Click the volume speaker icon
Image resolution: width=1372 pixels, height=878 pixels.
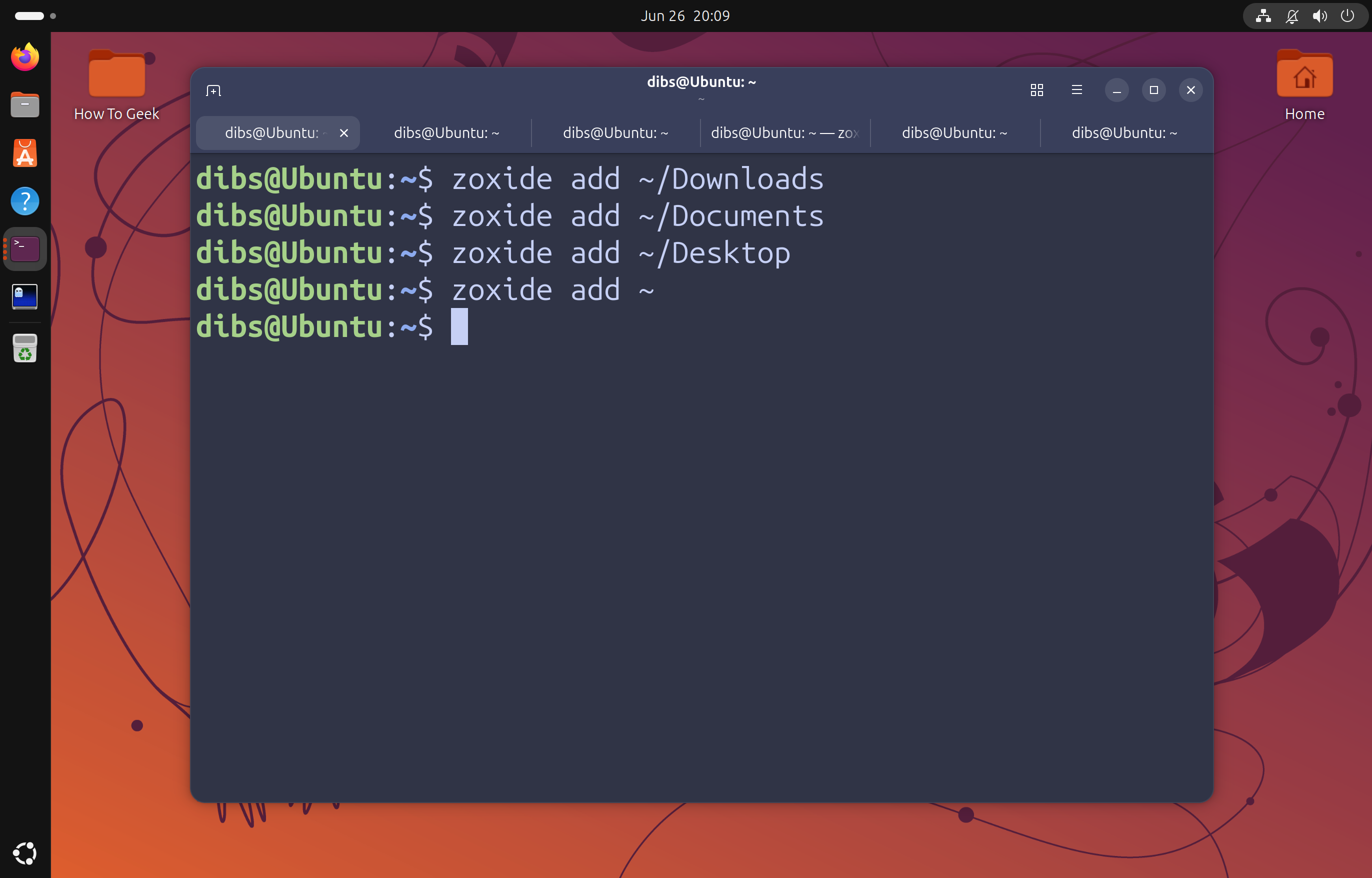(x=1319, y=16)
